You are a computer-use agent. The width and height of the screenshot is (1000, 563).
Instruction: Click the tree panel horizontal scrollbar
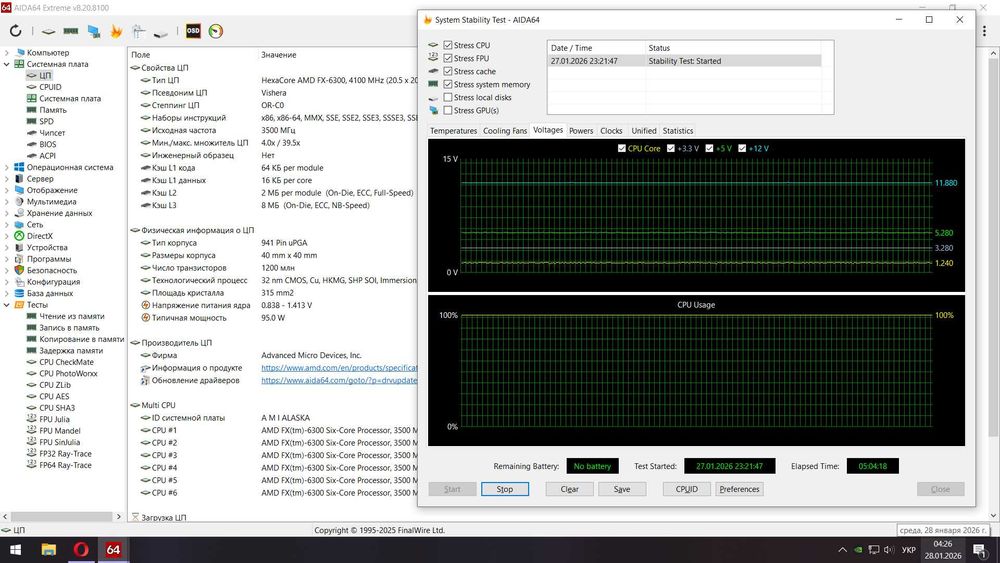coord(61,516)
